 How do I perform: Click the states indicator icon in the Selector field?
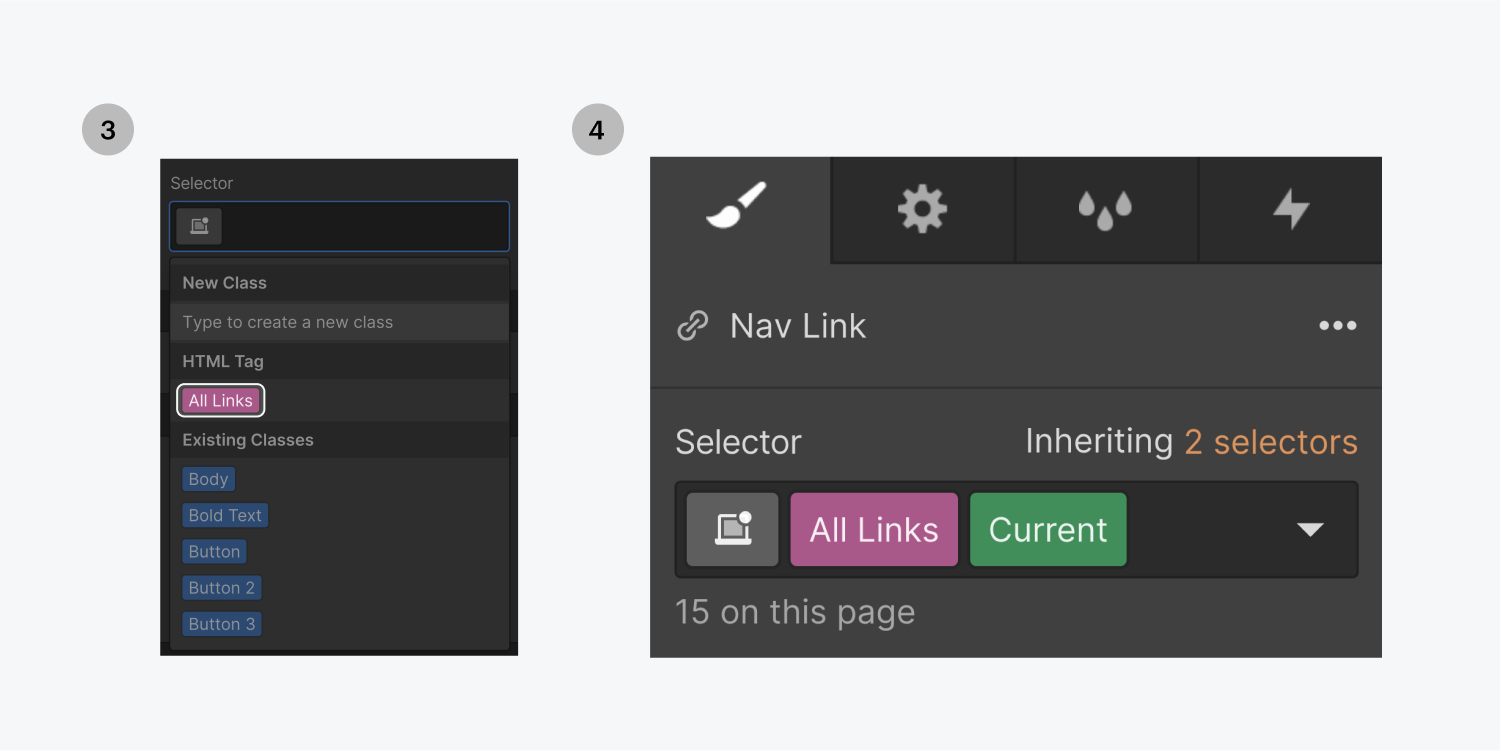(732, 529)
